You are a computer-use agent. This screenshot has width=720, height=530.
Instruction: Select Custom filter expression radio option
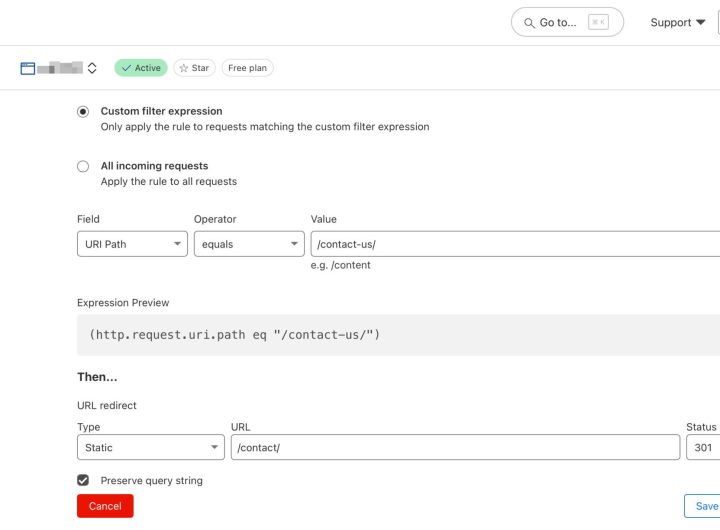[83, 111]
